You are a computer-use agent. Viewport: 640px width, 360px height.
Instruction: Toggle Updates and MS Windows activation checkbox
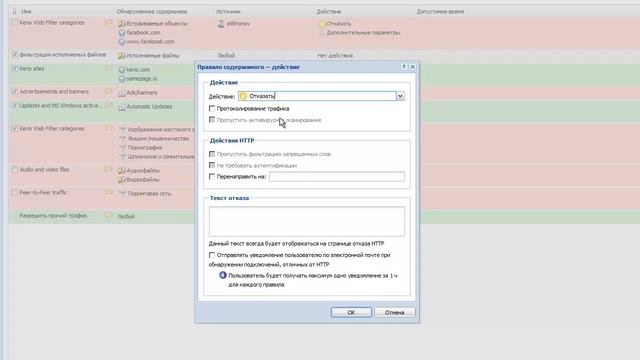pyautogui.click(x=15, y=106)
